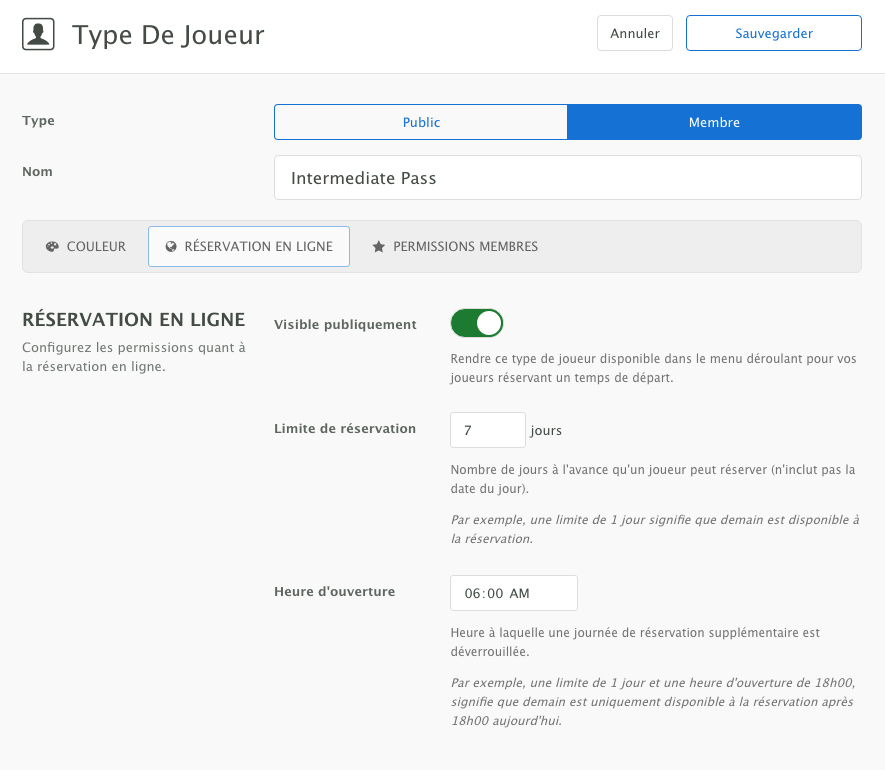Click the Limite de réservation days field

(x=487, y=430)
